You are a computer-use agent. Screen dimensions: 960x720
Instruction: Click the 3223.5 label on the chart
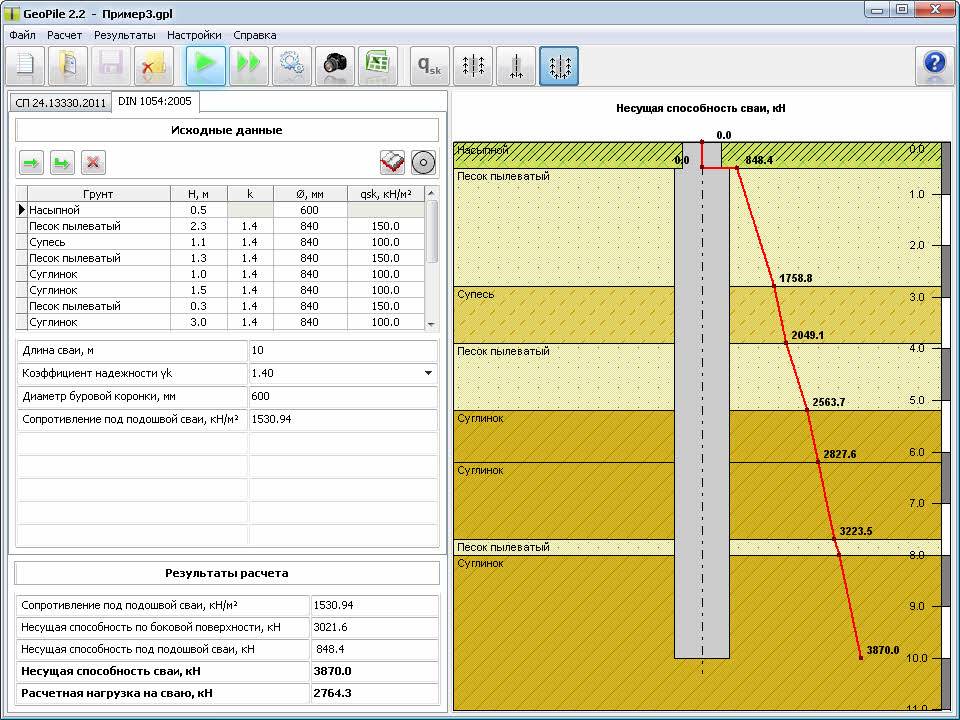click(855, 531)
